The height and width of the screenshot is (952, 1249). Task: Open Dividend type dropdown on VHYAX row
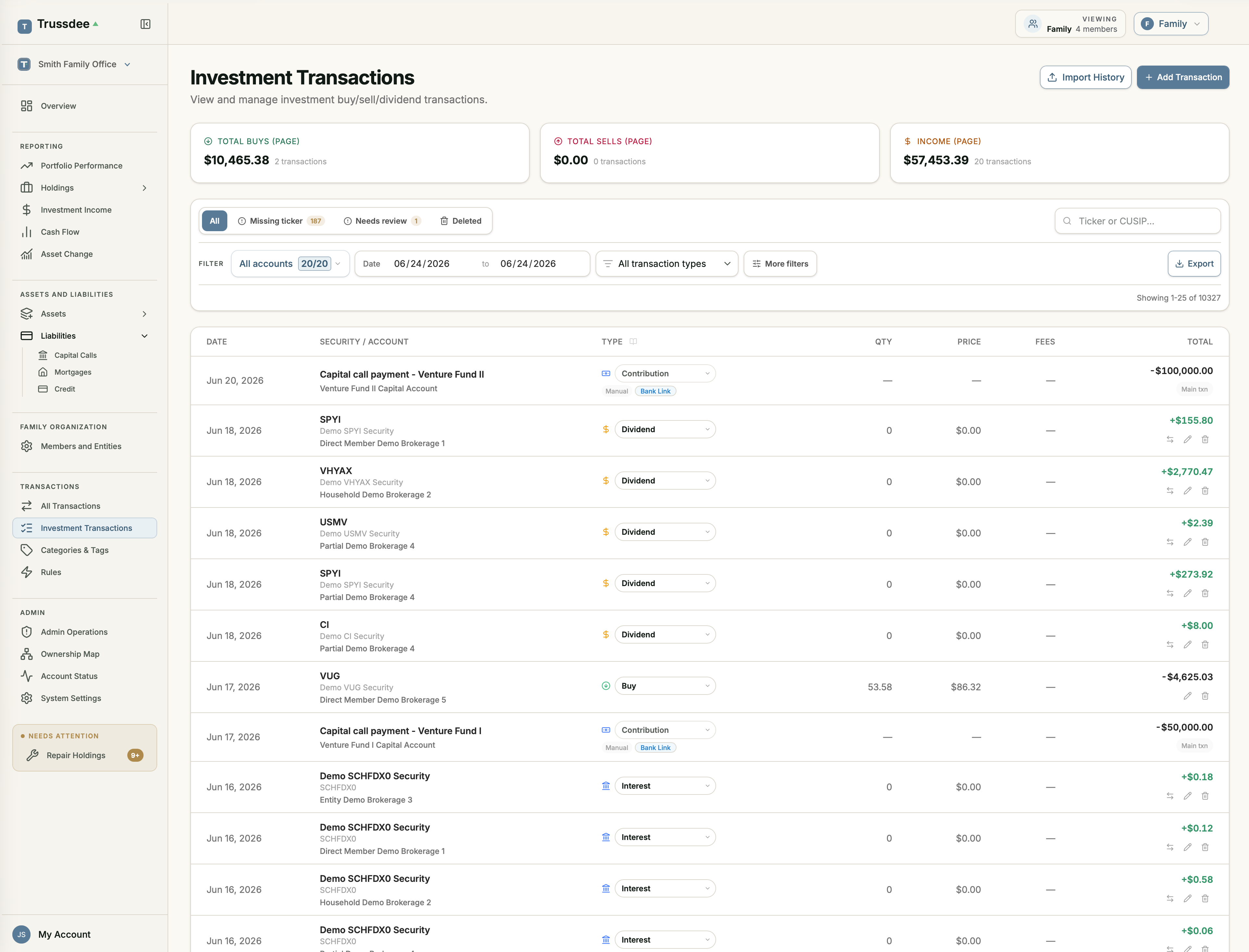(x=665, y=481)
